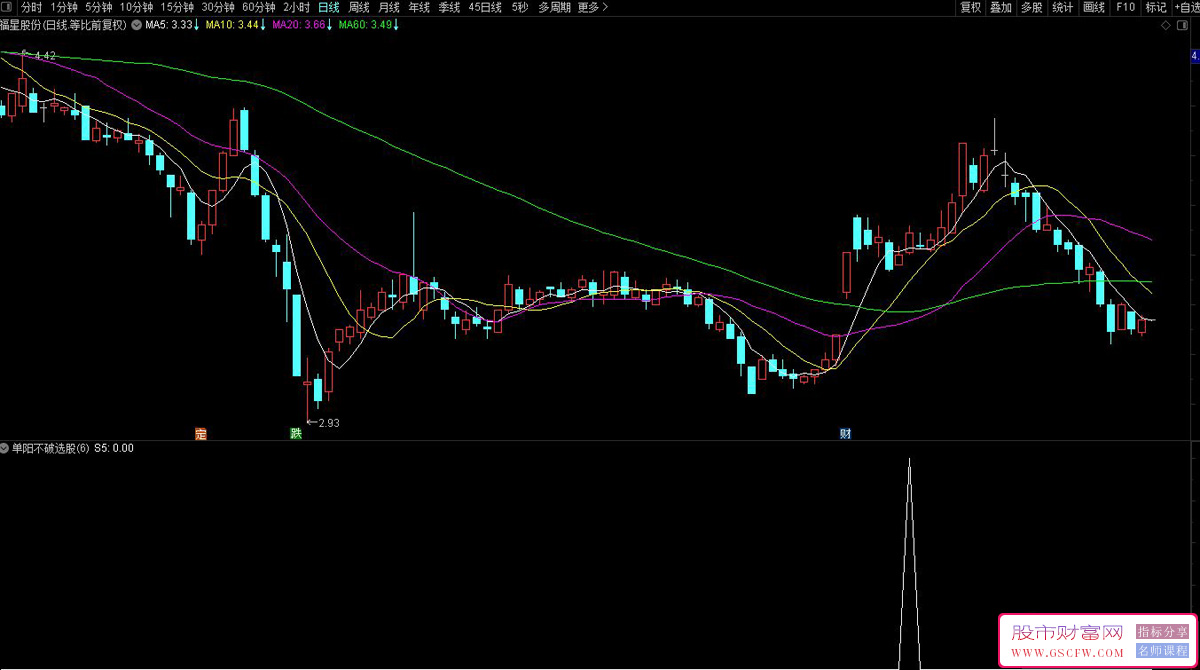
Task: Select the 30分钟 period tab
Action: 218,7
